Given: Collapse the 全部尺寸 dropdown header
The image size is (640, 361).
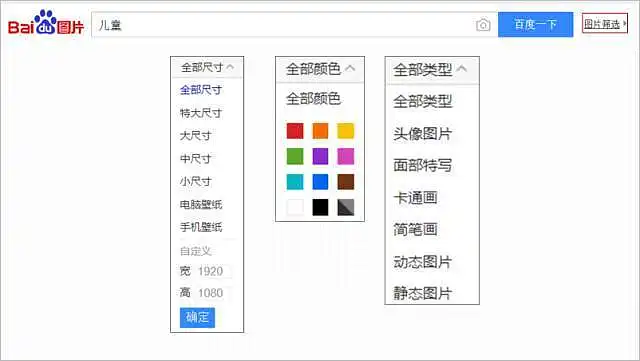Looking at the screenshot, I should click(x=207, y=67).
